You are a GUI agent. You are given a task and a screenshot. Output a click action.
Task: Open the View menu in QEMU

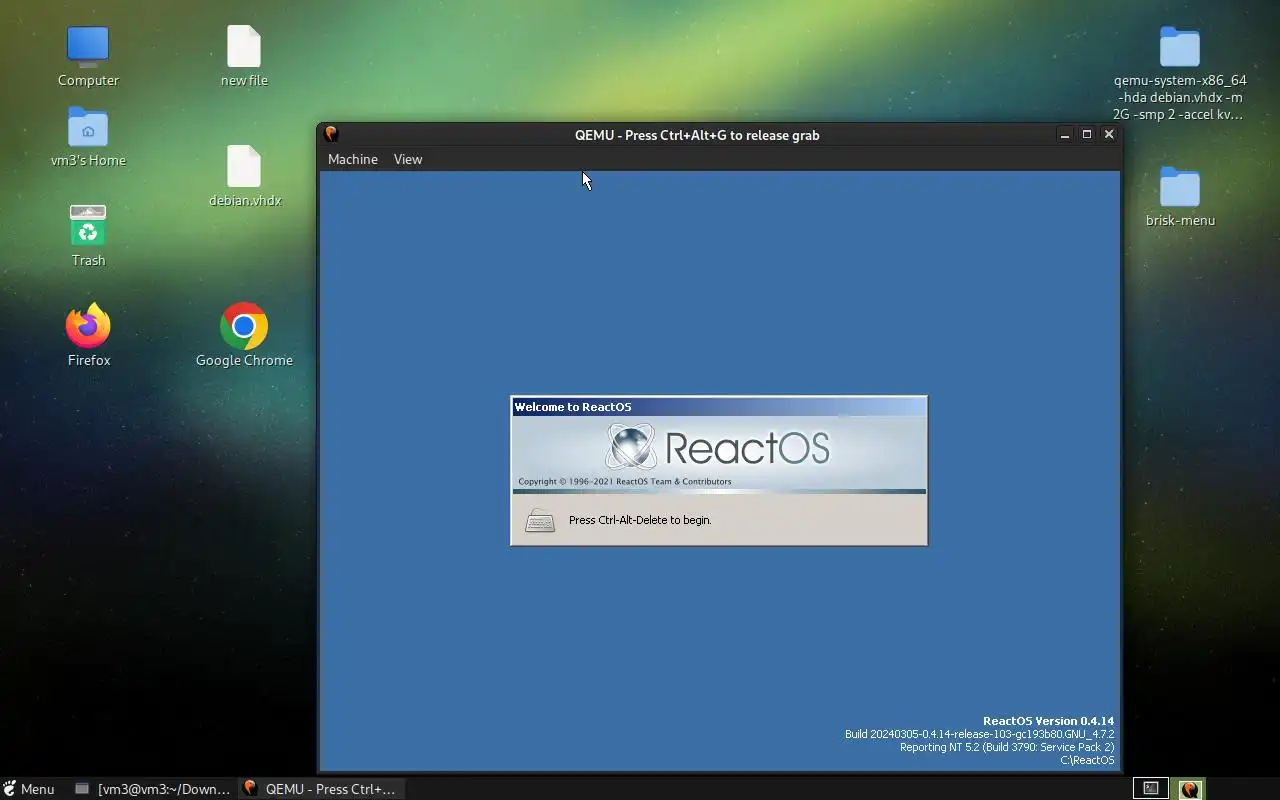(408, 159)
